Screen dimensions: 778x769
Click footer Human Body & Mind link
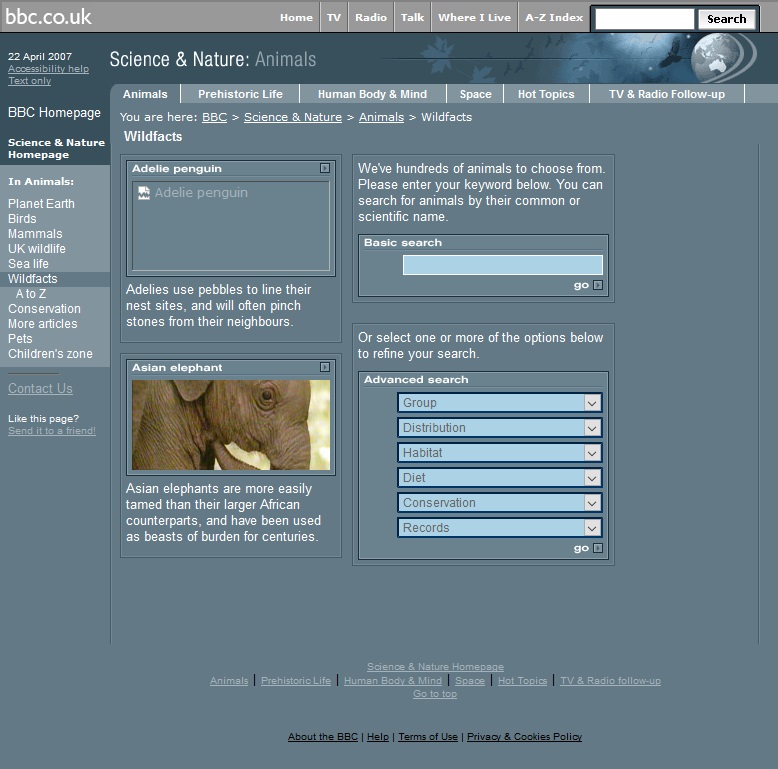[392, 681]
